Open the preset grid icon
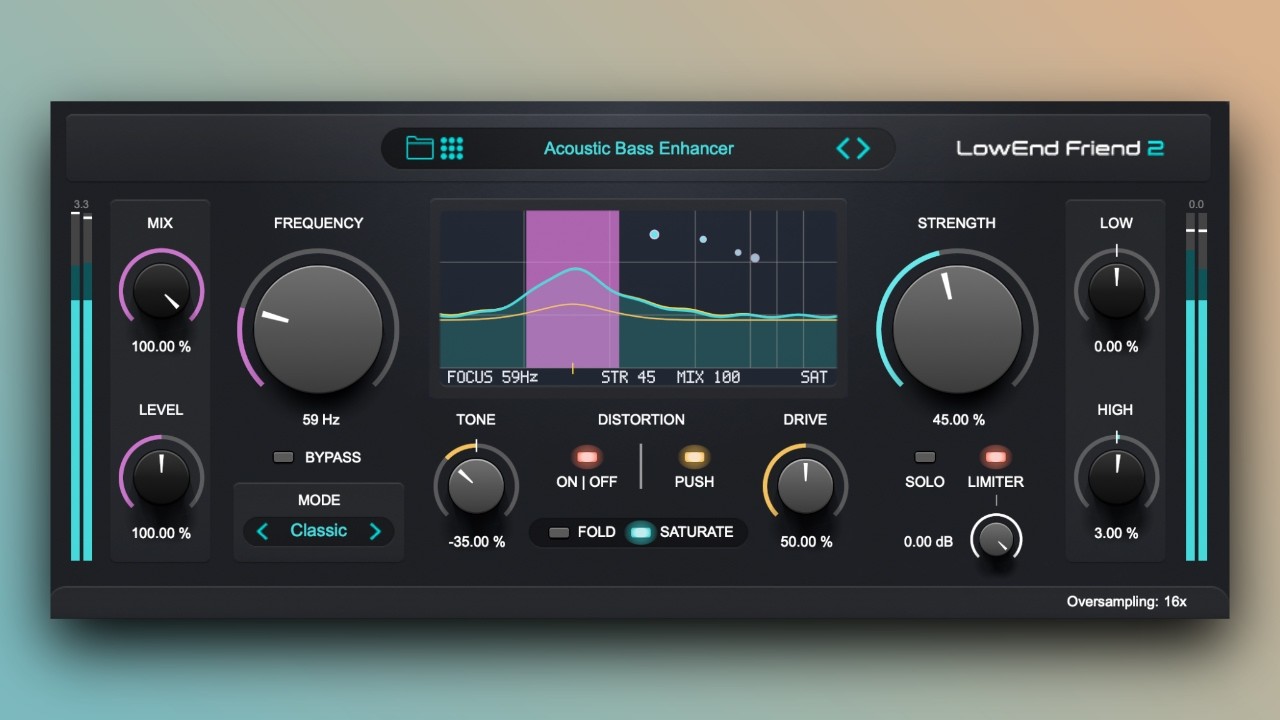The width and height of the screenshot is (1280, 720). 452,148
